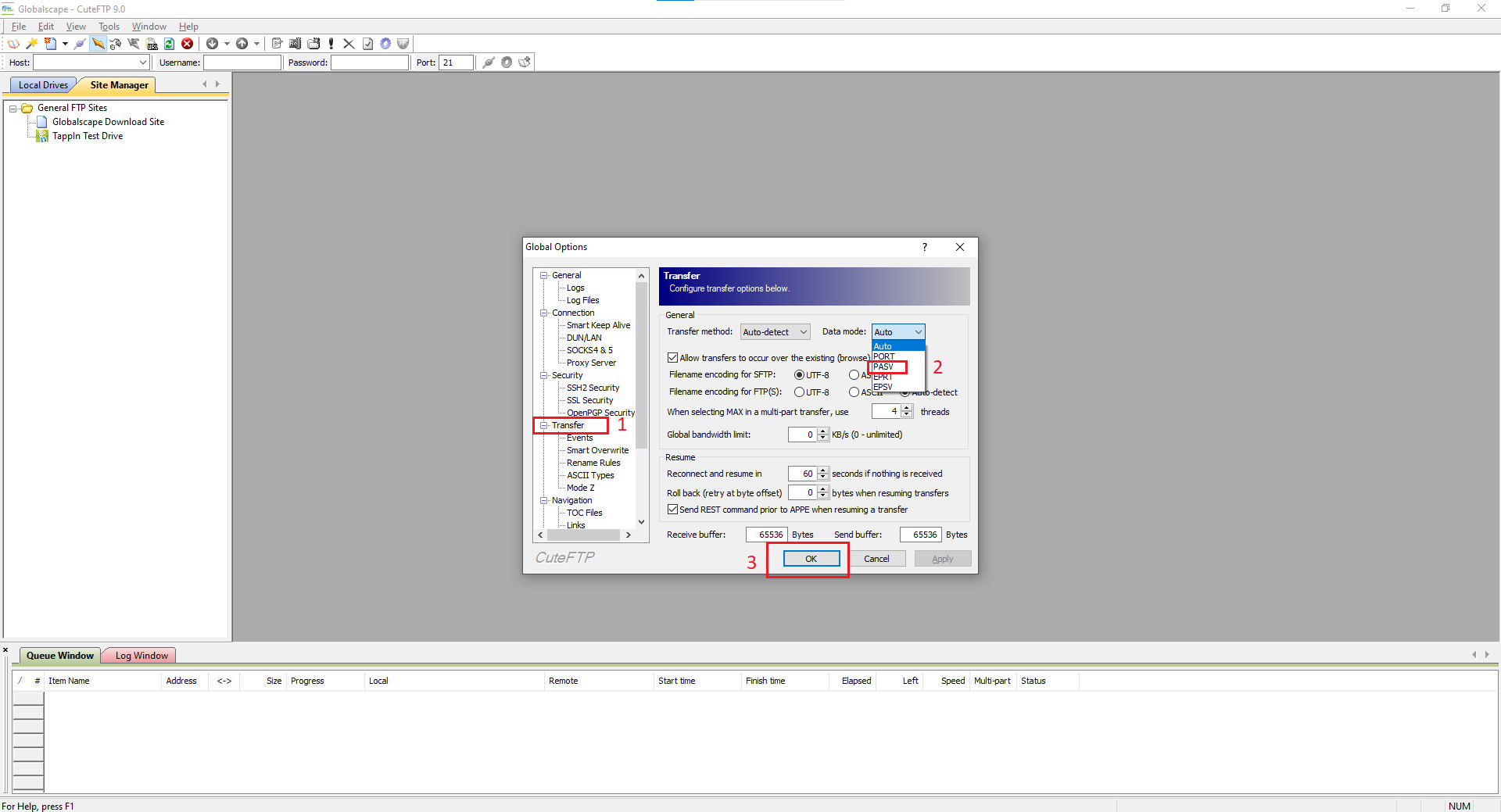Collapse the General FTP Sites tree
1501x812 pixels.
pos(13,109)
